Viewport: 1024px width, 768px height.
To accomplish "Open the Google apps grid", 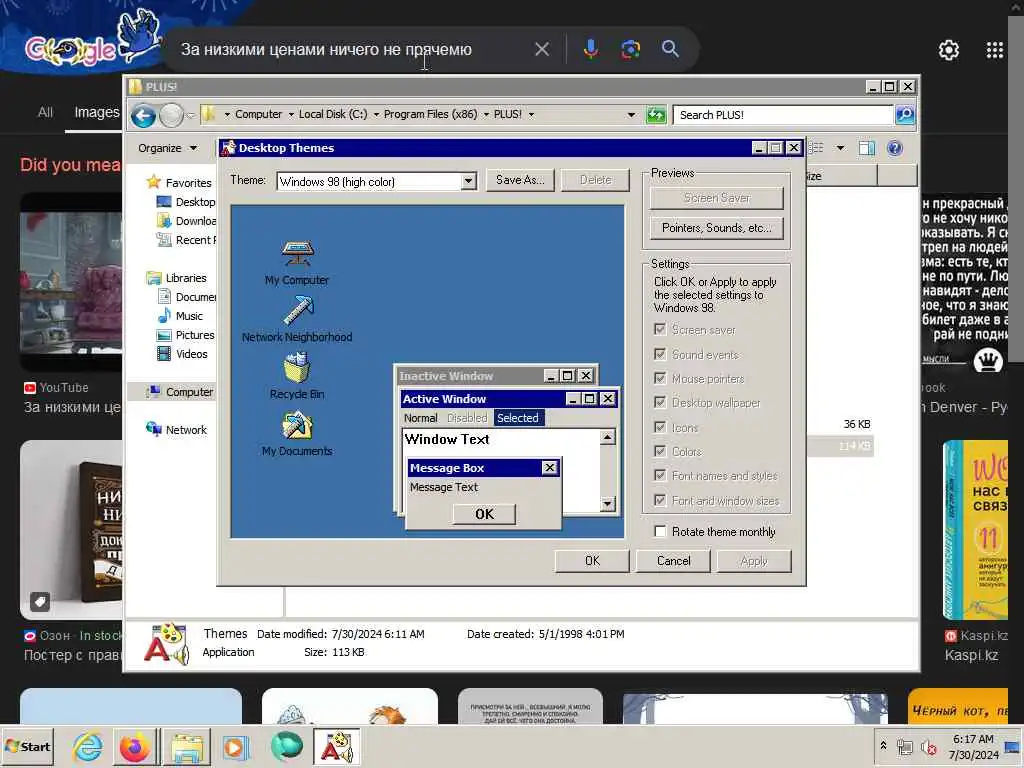I will point(995,50).
